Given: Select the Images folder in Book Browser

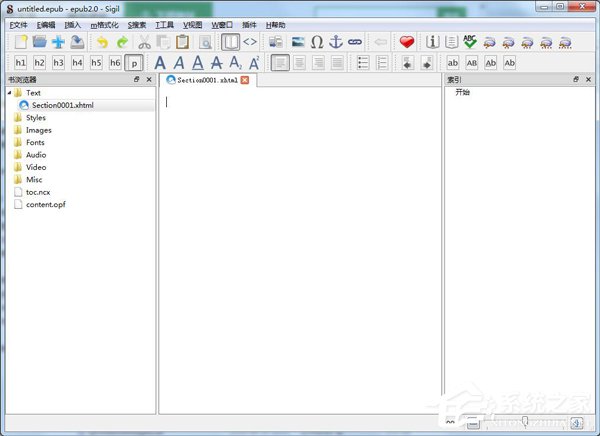Looking at the screenshot, I should [x=38, y=130].
